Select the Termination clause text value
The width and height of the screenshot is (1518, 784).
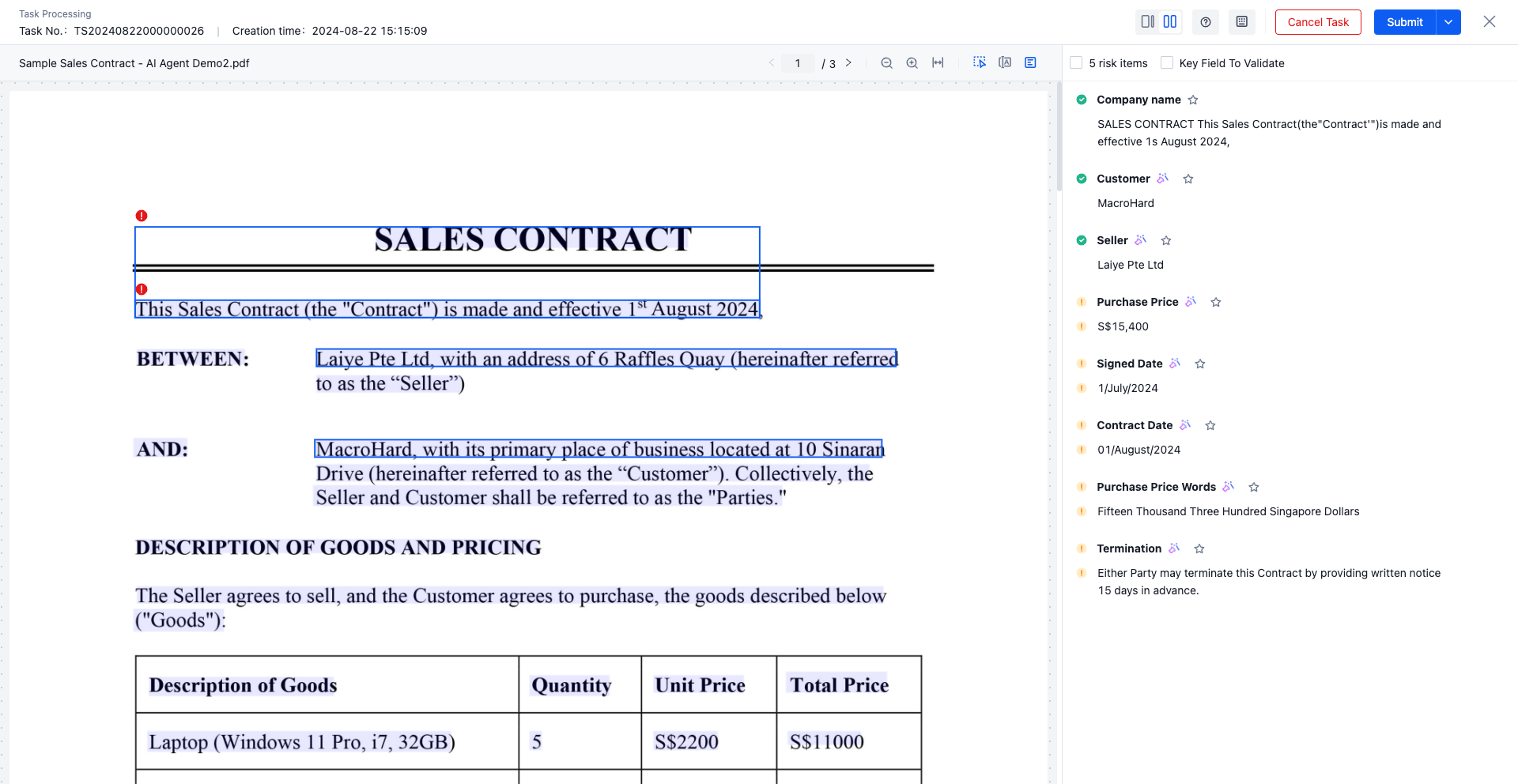1269,582
